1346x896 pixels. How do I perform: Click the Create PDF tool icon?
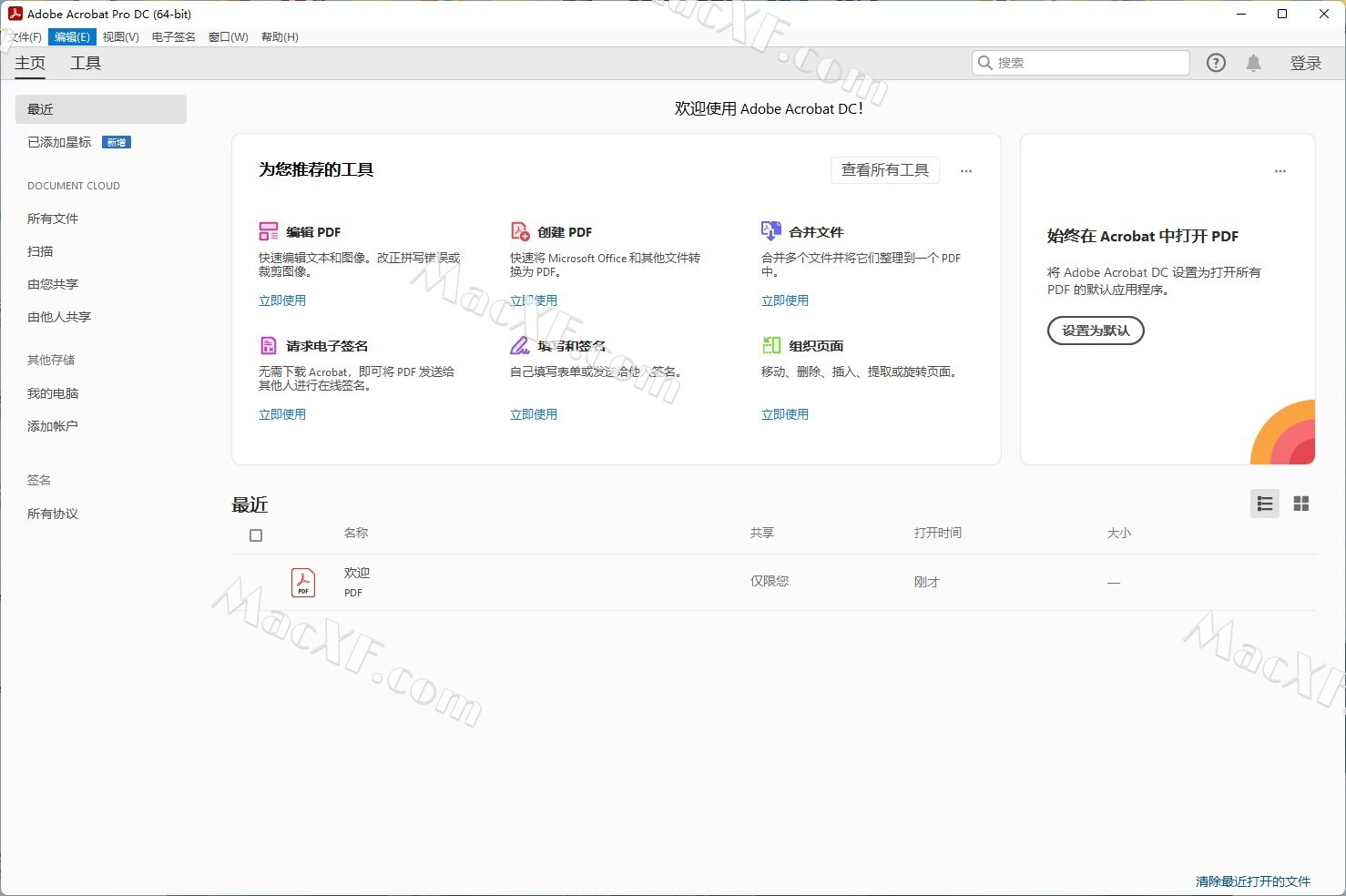pyautogui.click(x=520, y=231)
